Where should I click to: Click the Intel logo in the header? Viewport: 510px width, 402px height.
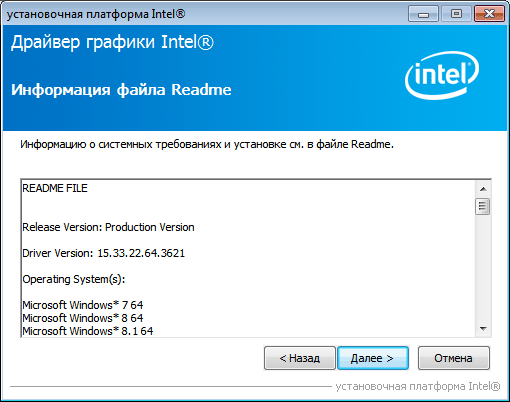[442, 75]
